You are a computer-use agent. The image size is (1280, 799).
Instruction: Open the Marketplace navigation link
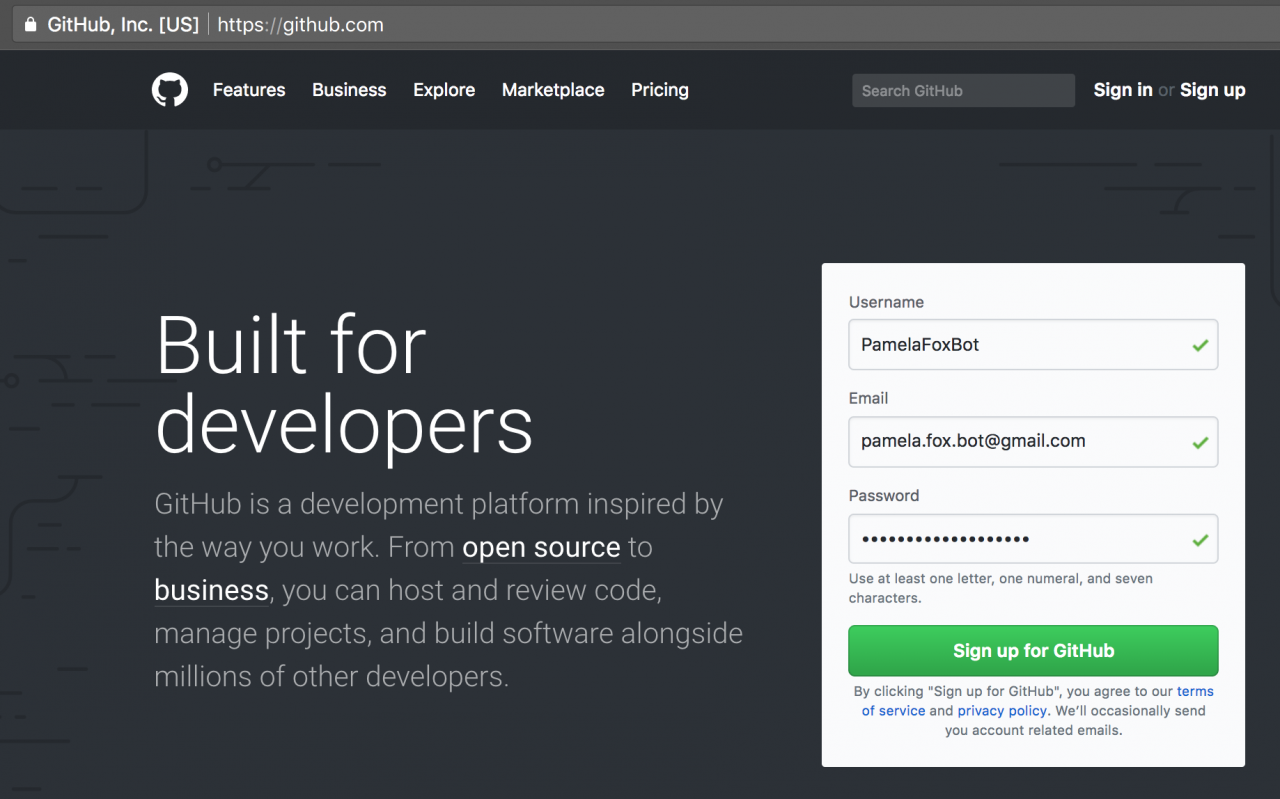point(553,90)
